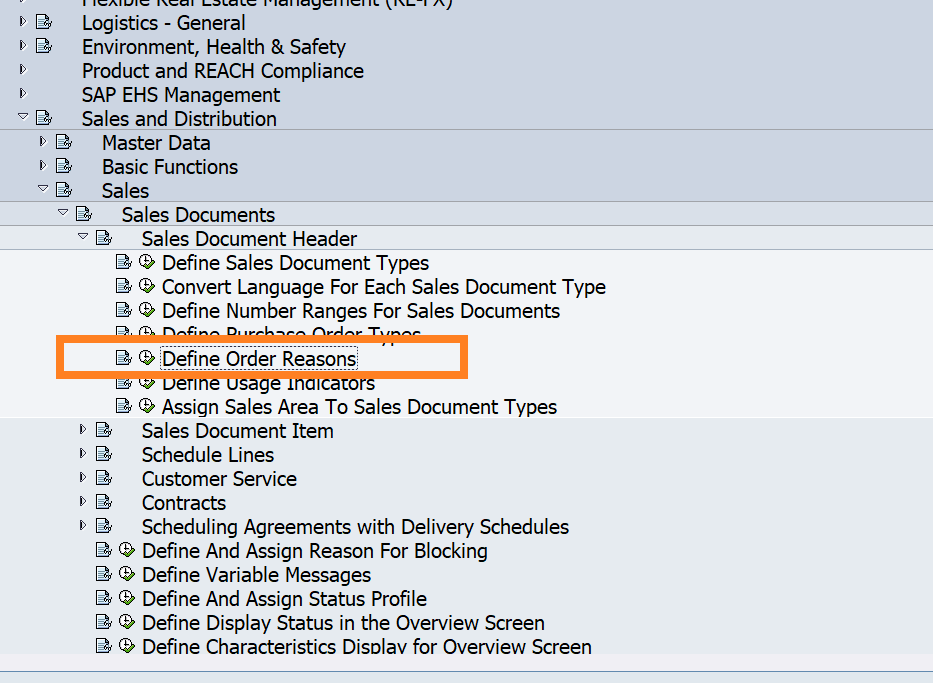Image resolution: width=933 pixels, height=683 pixels.
Task: Execute Assign Sales Area To Sales Document Types
Action: 146,406
